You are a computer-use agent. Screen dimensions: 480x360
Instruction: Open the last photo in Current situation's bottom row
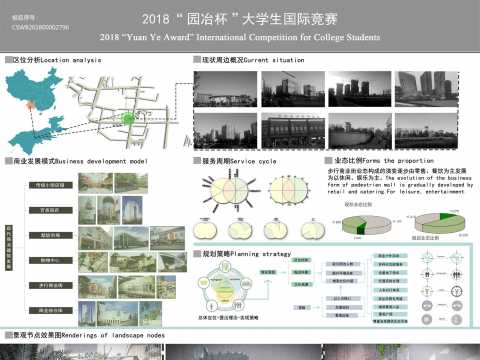[426, 131]
